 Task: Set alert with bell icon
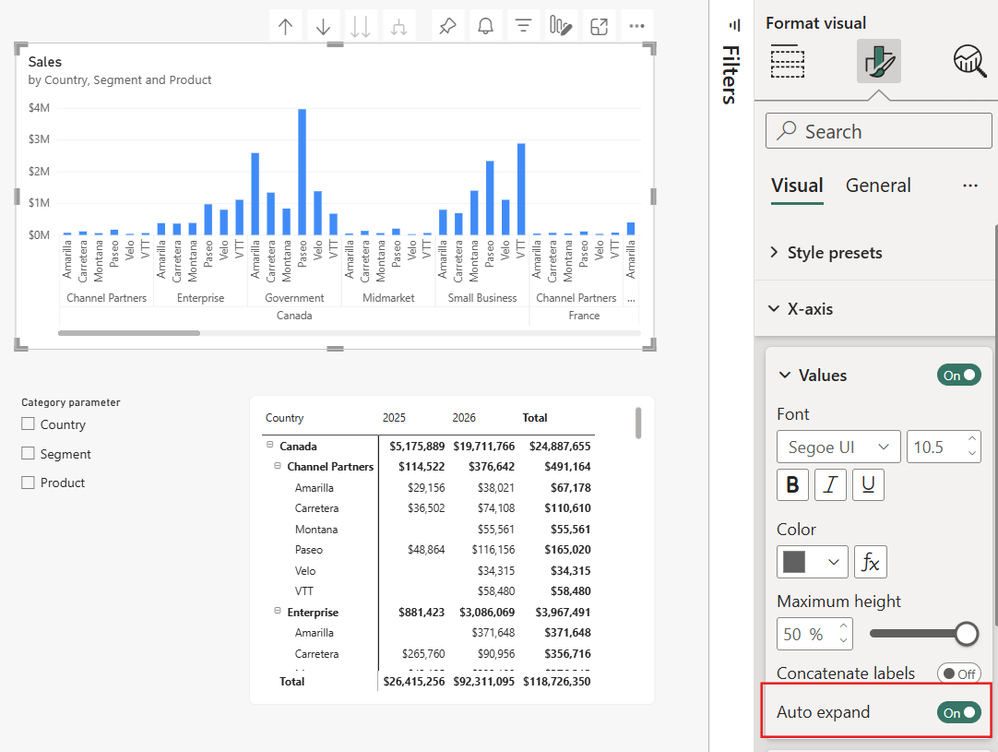click(x=486, y=27)
